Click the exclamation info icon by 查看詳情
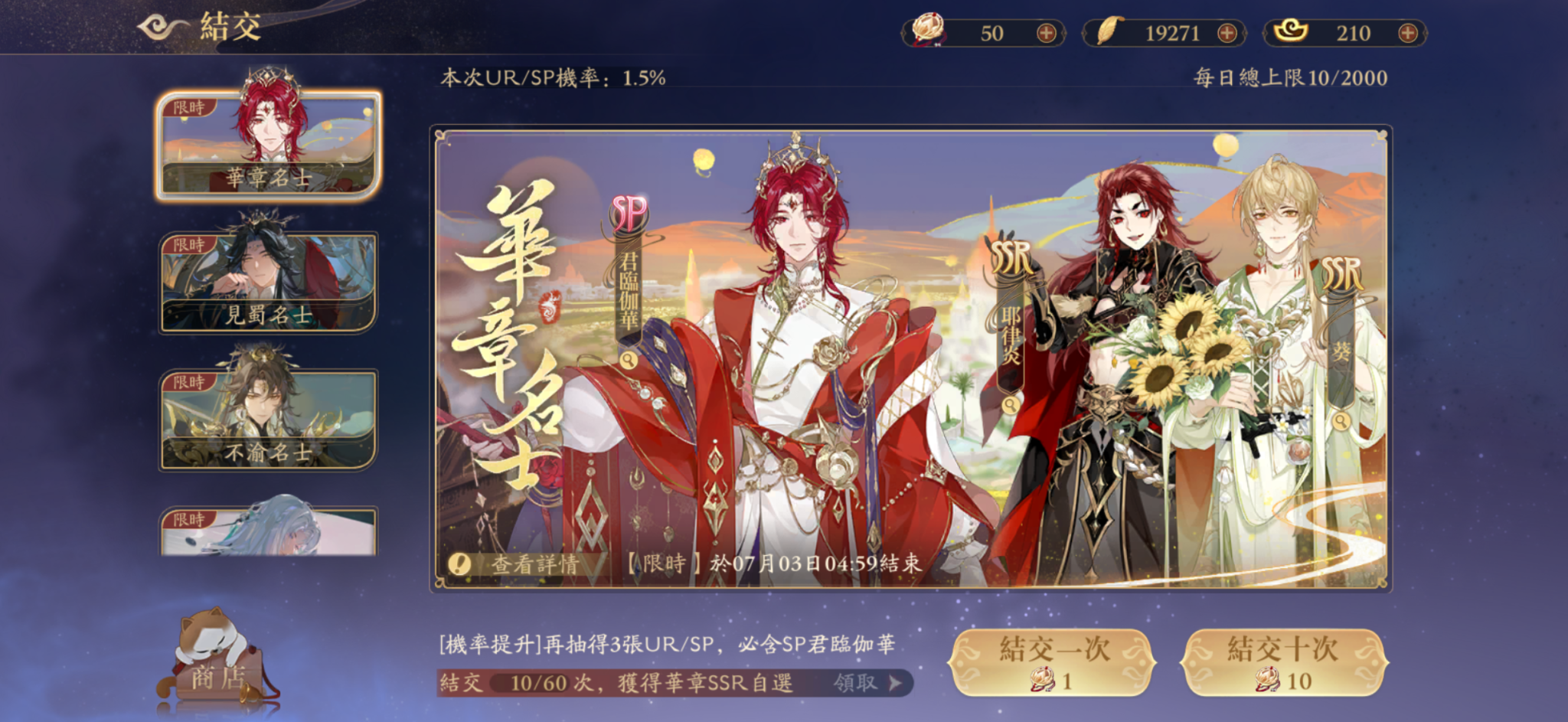The height and width of the screenshot is (722, 1568). point(459,564)
